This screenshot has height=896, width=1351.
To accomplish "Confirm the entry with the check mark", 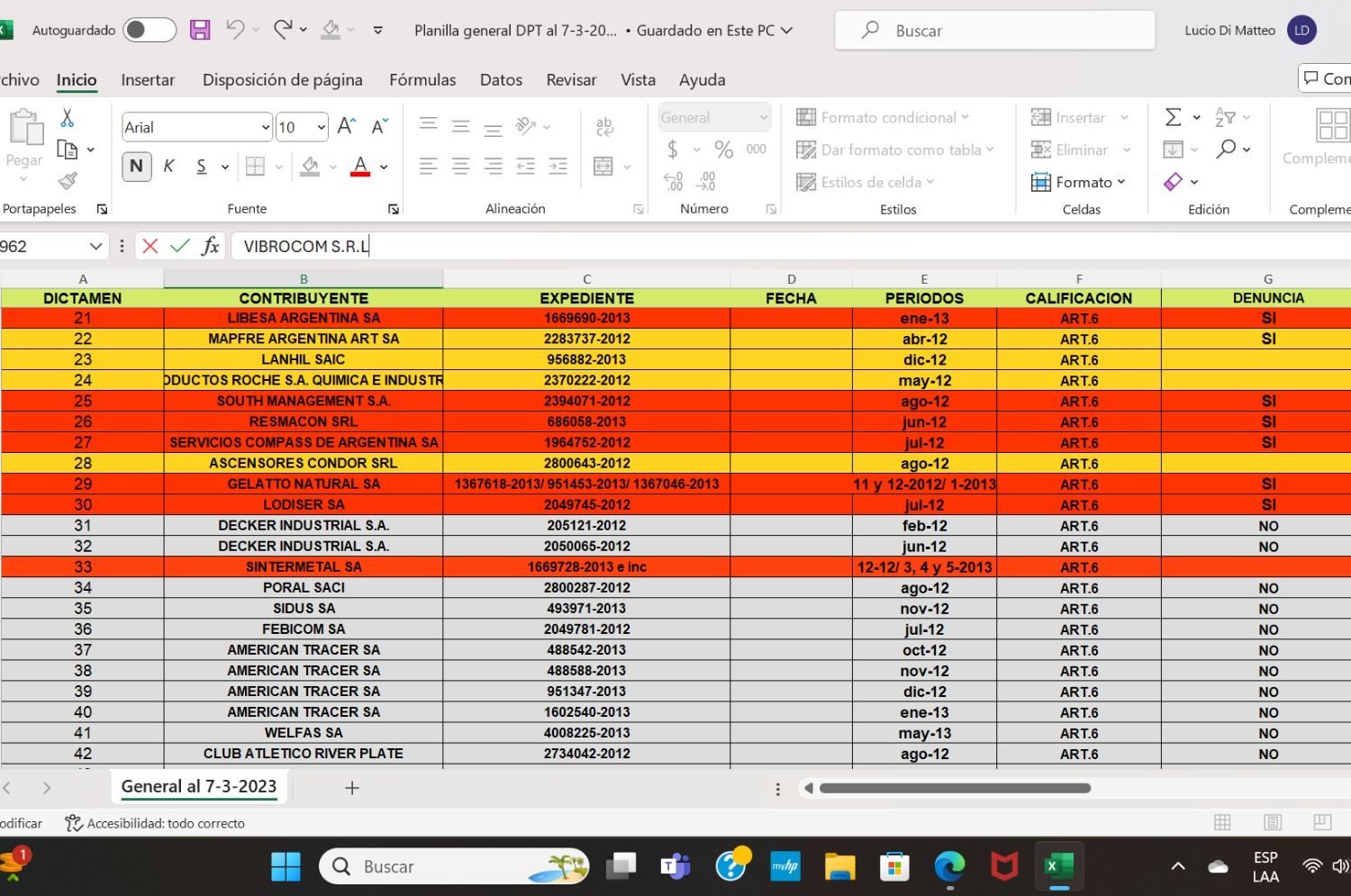I will [x=180, y=246].
